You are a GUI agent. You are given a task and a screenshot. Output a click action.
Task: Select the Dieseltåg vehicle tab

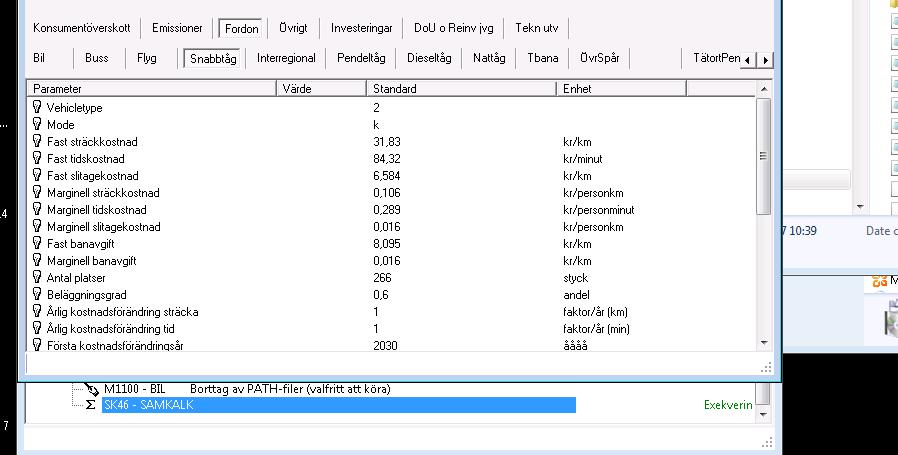pyautogui.click(x=429, y=58)
